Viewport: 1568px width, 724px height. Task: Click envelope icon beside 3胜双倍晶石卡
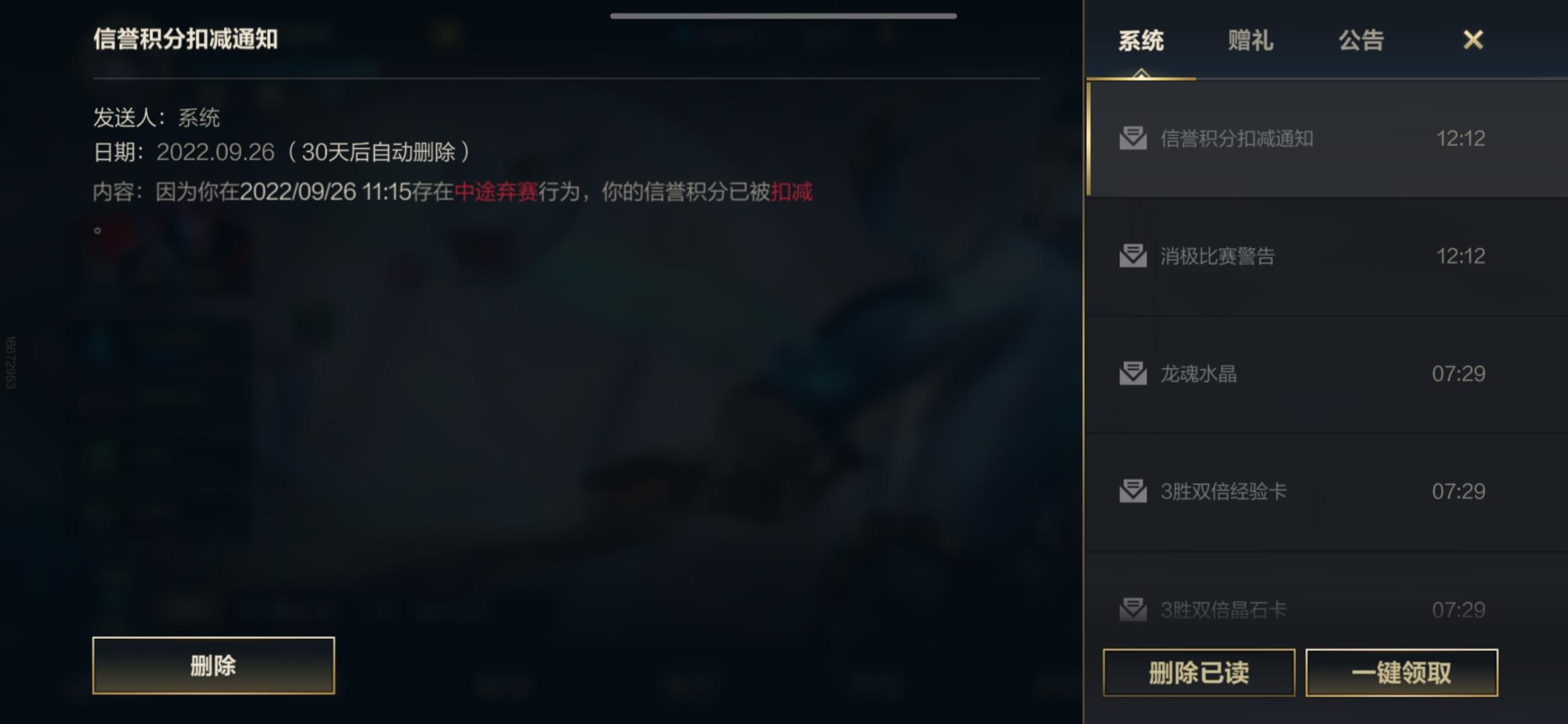click(1133, 609)
